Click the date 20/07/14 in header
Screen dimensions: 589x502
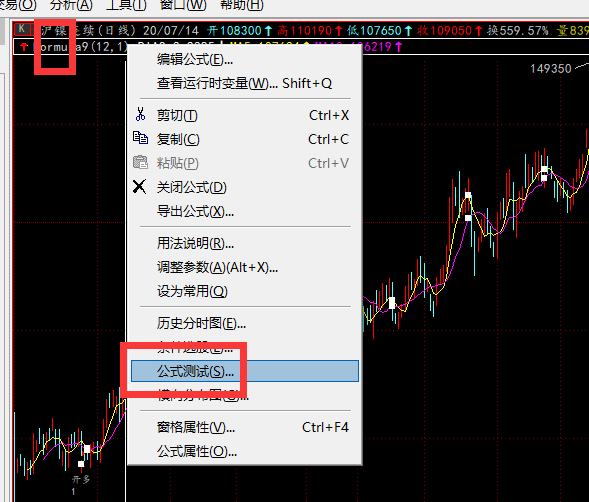pos(171,31)
